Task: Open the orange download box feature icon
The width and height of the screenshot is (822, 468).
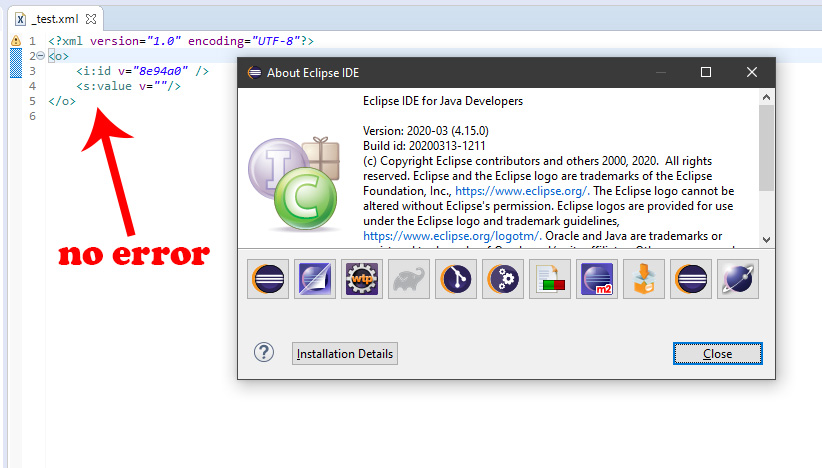Action: [x=644, y=279]
